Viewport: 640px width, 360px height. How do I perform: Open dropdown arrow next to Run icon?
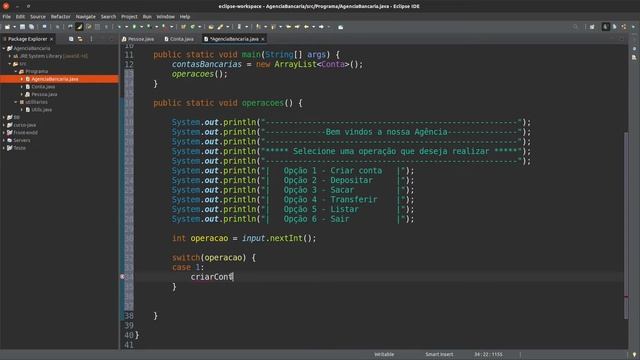141,27
